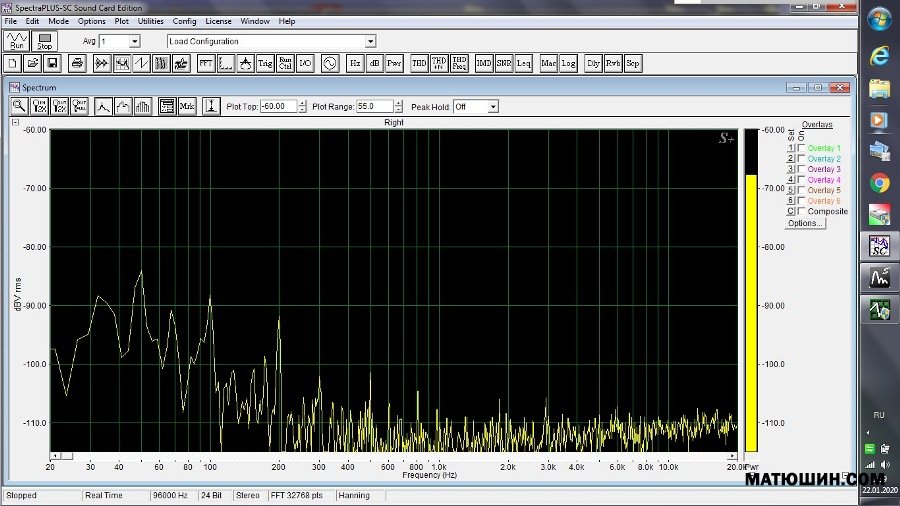Click the overlay Options... button
Image resolution: width=900 pixels, height=506 pixels.
click(804, 223)
